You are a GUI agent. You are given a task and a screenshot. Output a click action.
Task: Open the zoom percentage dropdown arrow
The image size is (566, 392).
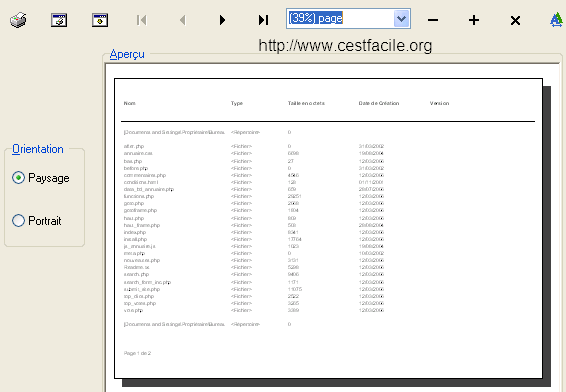(x=401, y=18)
